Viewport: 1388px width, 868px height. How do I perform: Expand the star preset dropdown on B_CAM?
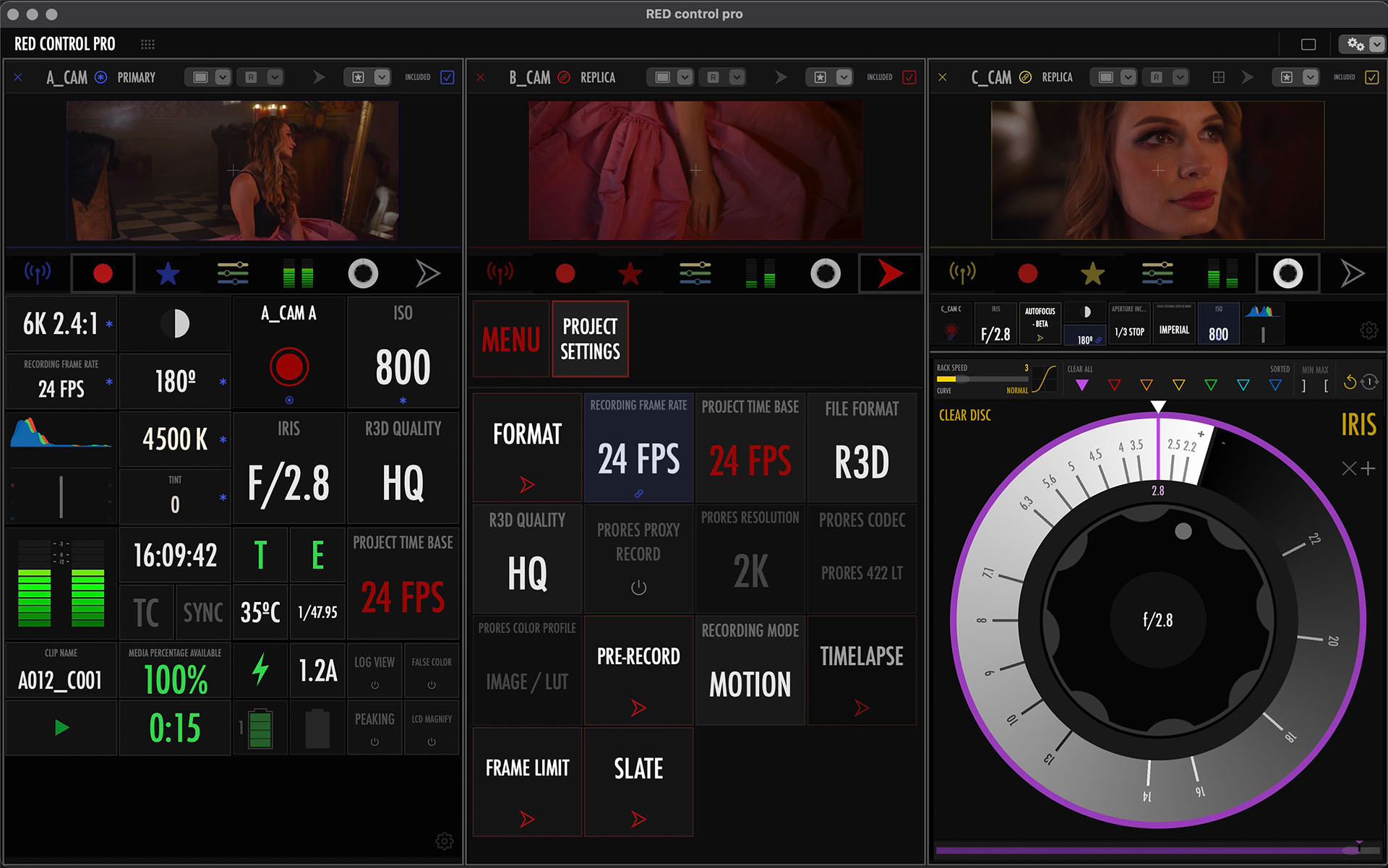pos(843,77)
